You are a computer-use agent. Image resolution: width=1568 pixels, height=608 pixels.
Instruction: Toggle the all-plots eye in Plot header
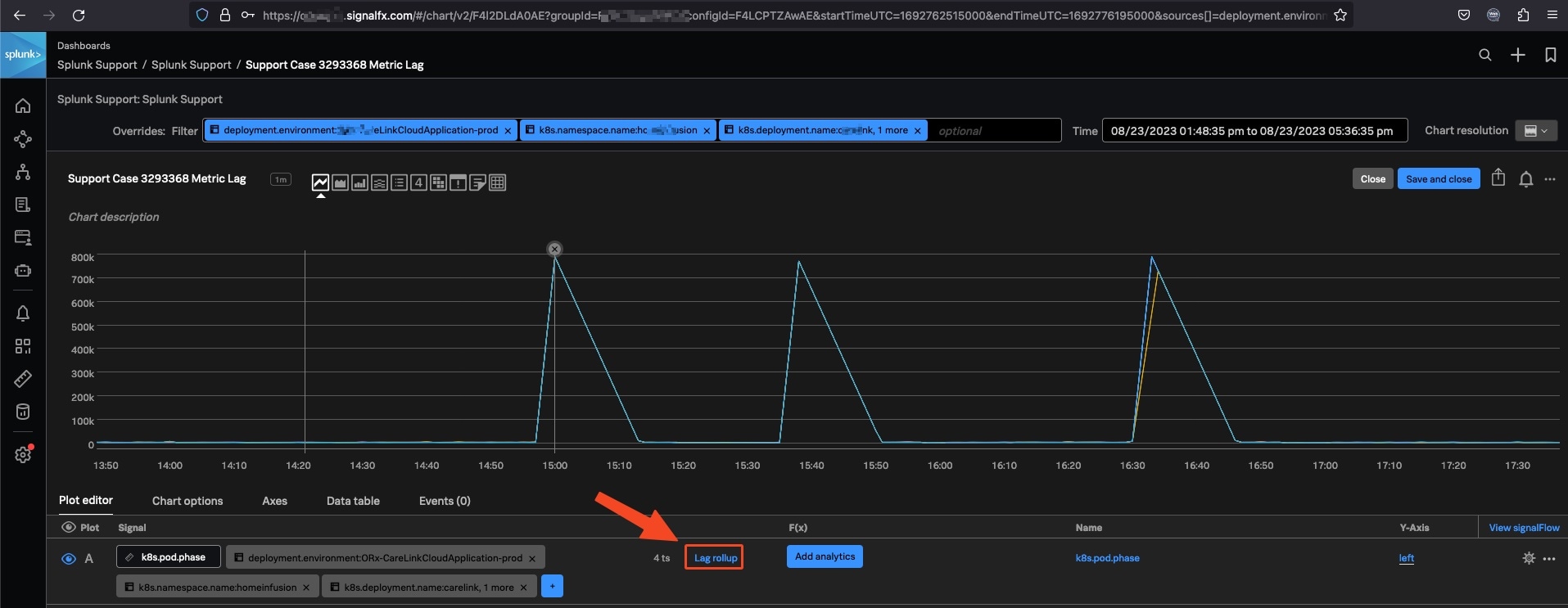click(x=69, y=527)
